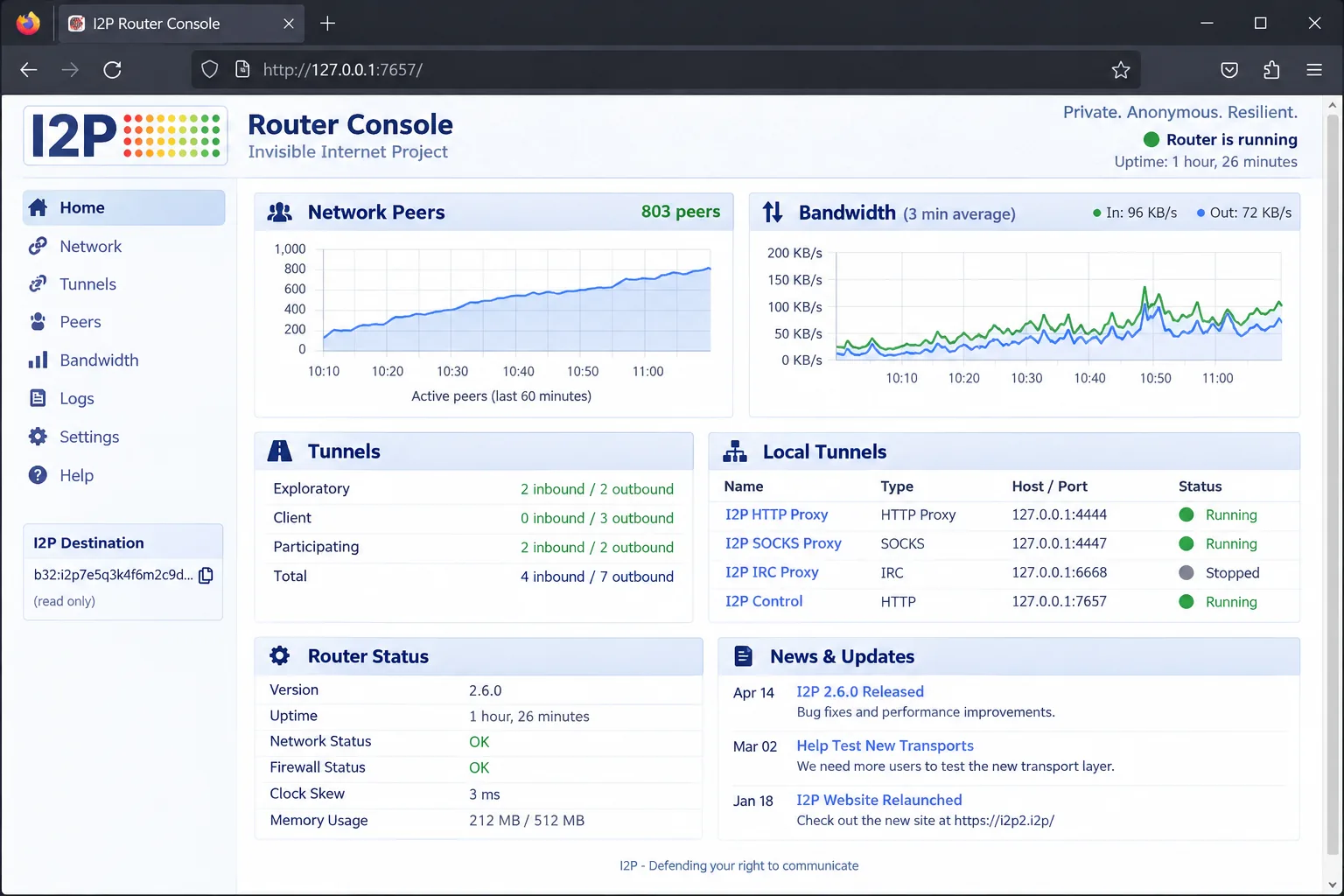Click the Network Peers panel icon
Image resolution: width=1344 pixels, height=896 pixels.
click(280, 212)
